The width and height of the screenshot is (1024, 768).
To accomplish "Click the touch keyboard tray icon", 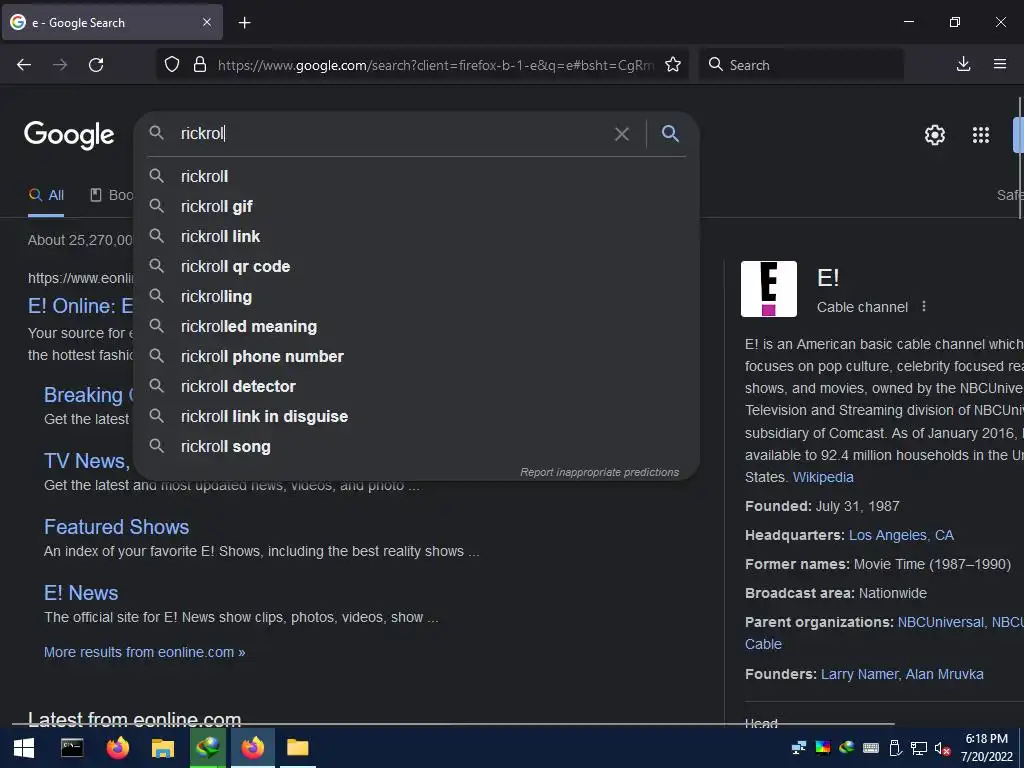I will 871,748.
